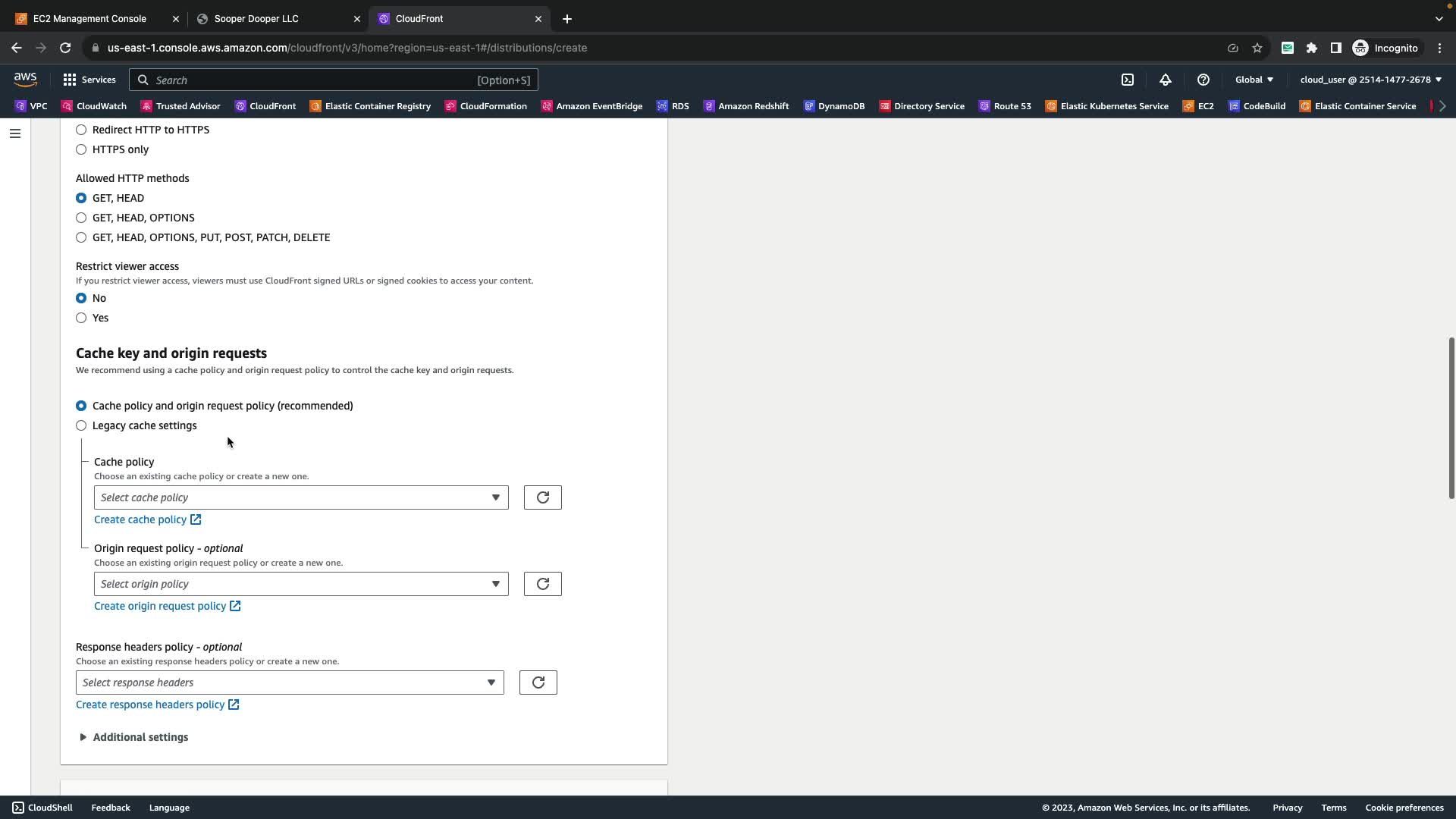Click Create response headers policy link
The width and height of the screenshot is (1456, 819).
pos(150,704)
